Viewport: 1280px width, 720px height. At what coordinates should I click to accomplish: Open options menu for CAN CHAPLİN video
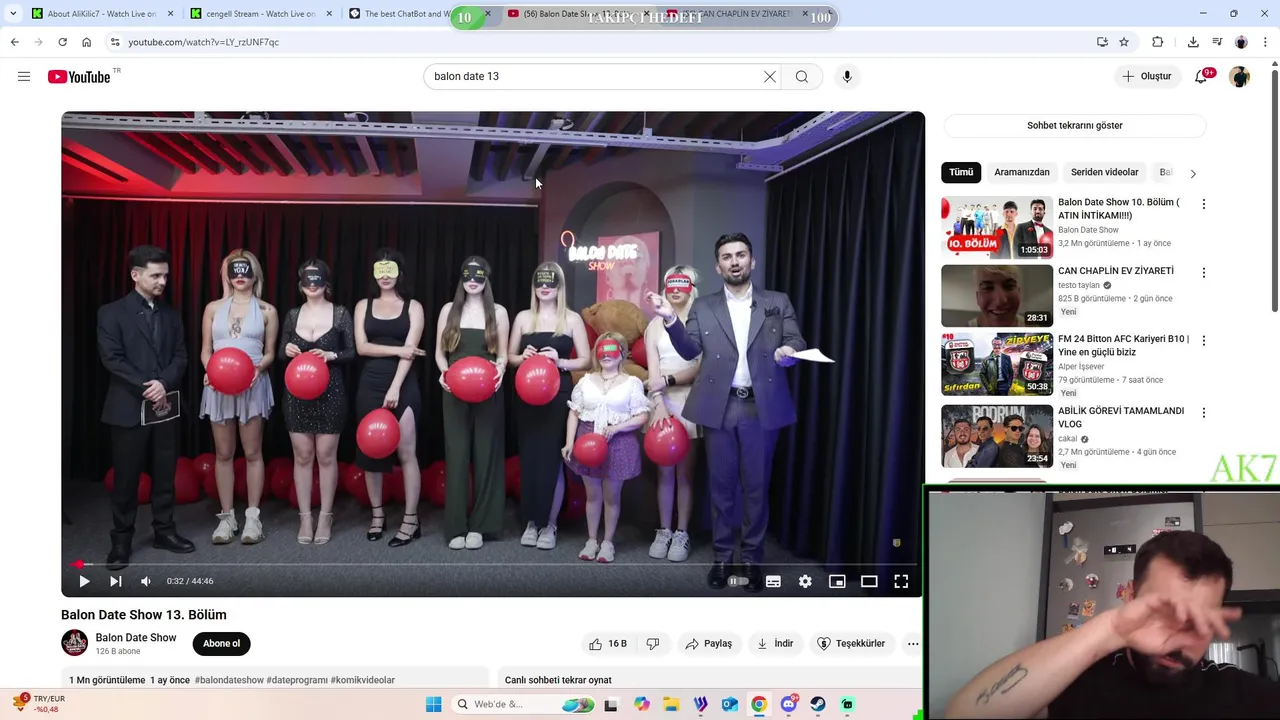[x=1203, y=272]
